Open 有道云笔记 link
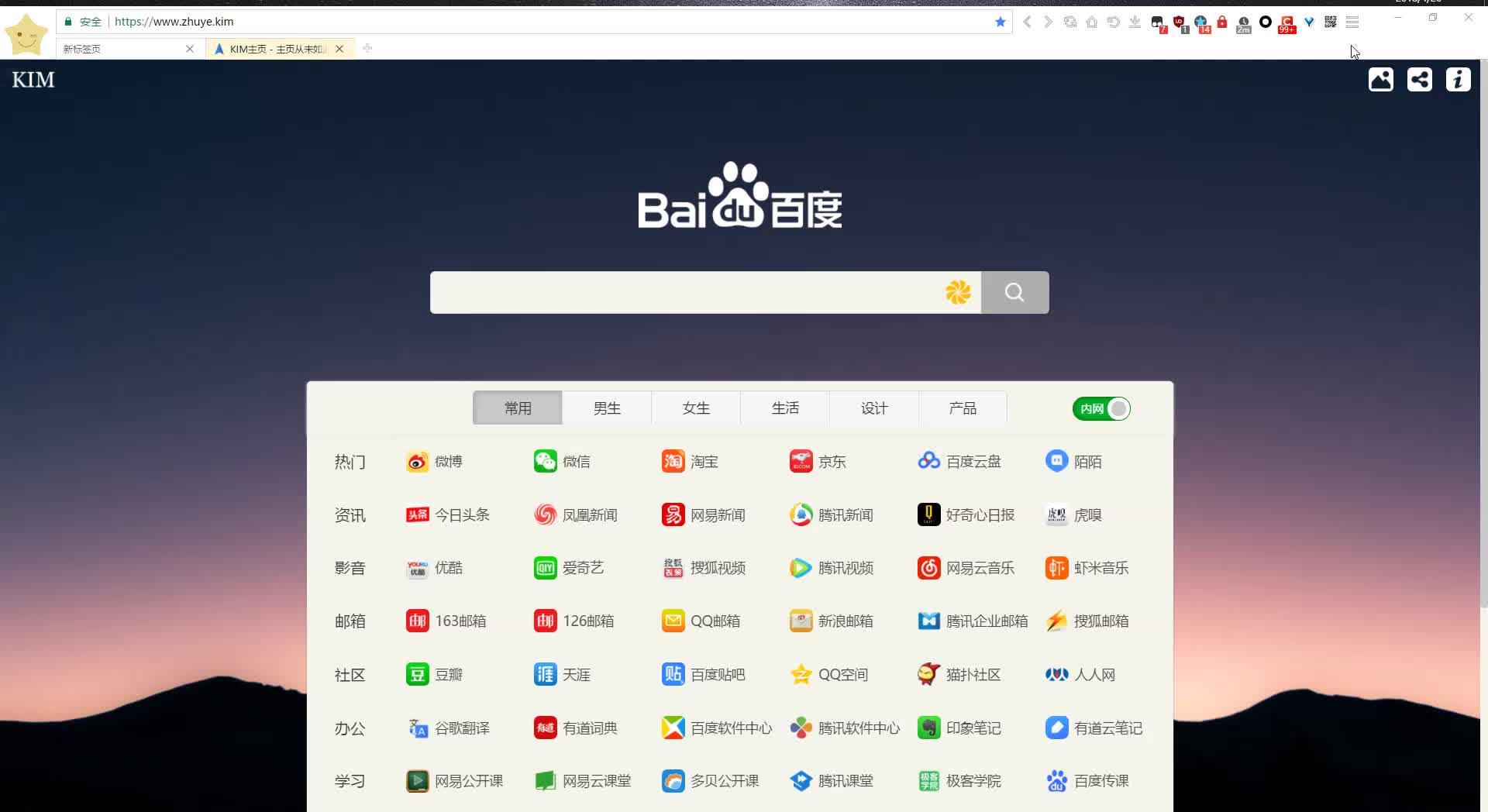 coord(1094,728)
